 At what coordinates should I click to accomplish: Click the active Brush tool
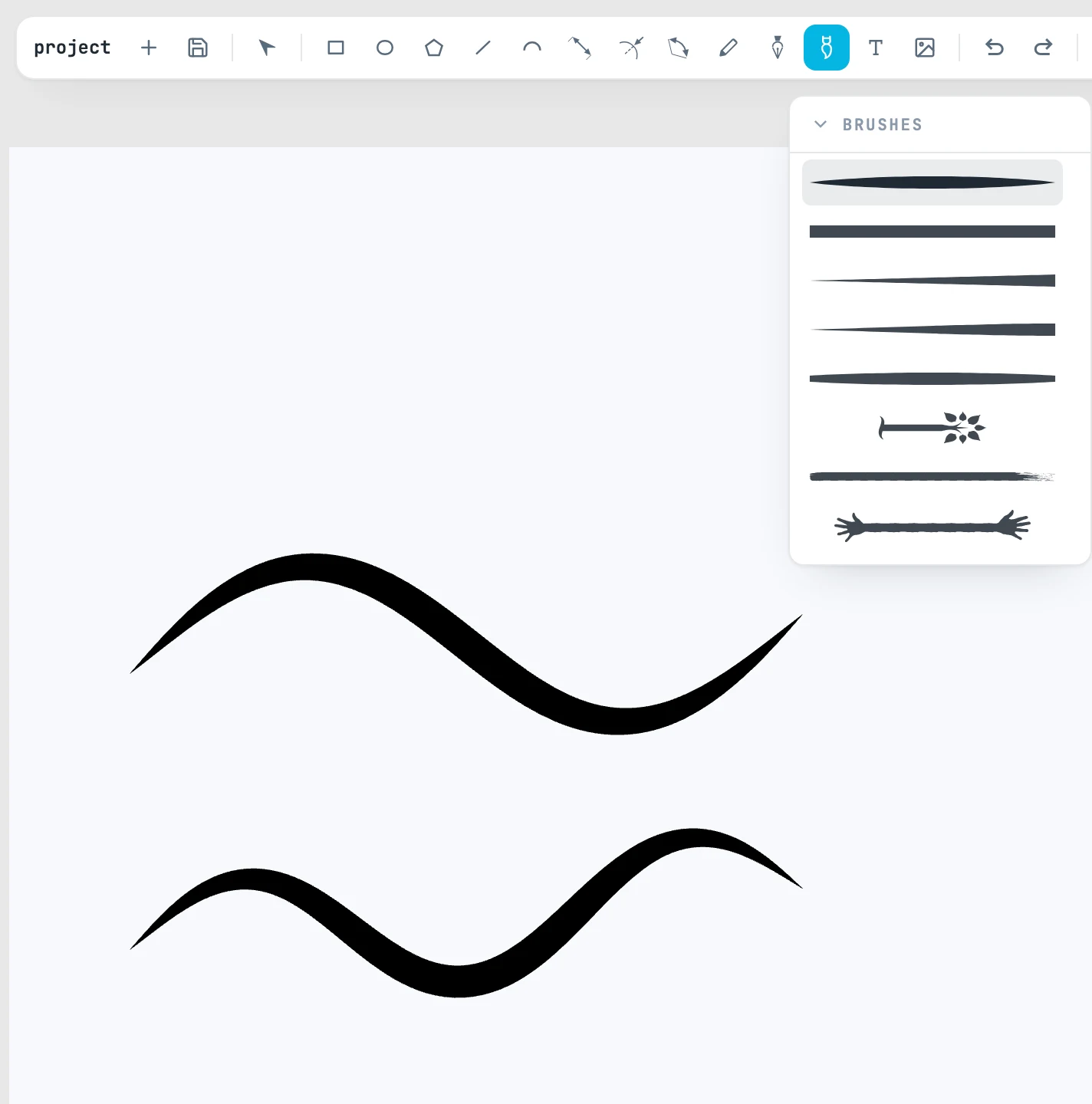click(x=827, y=48)
